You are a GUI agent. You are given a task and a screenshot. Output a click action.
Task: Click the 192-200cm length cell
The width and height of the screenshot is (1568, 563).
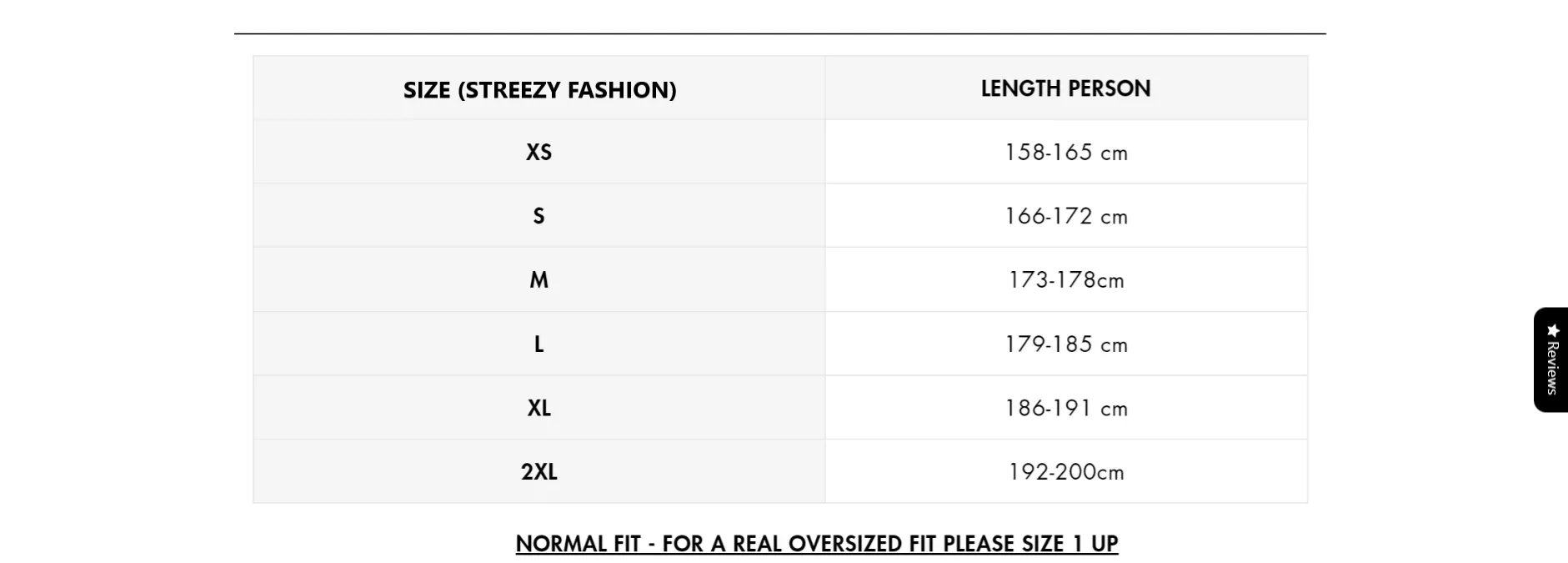pos(1065,472)
